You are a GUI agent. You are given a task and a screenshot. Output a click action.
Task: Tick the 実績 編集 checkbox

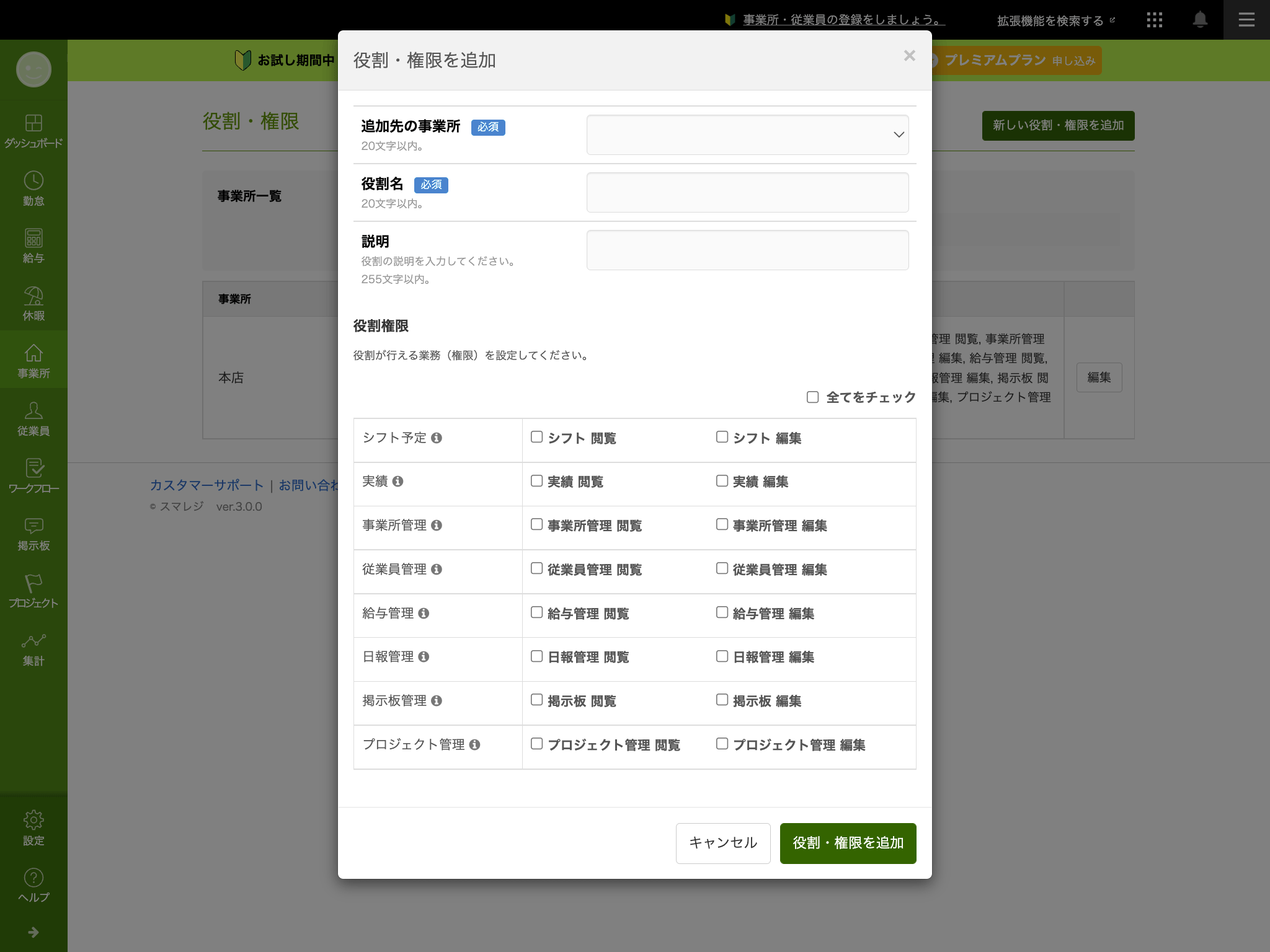click(x=722, y=481)
